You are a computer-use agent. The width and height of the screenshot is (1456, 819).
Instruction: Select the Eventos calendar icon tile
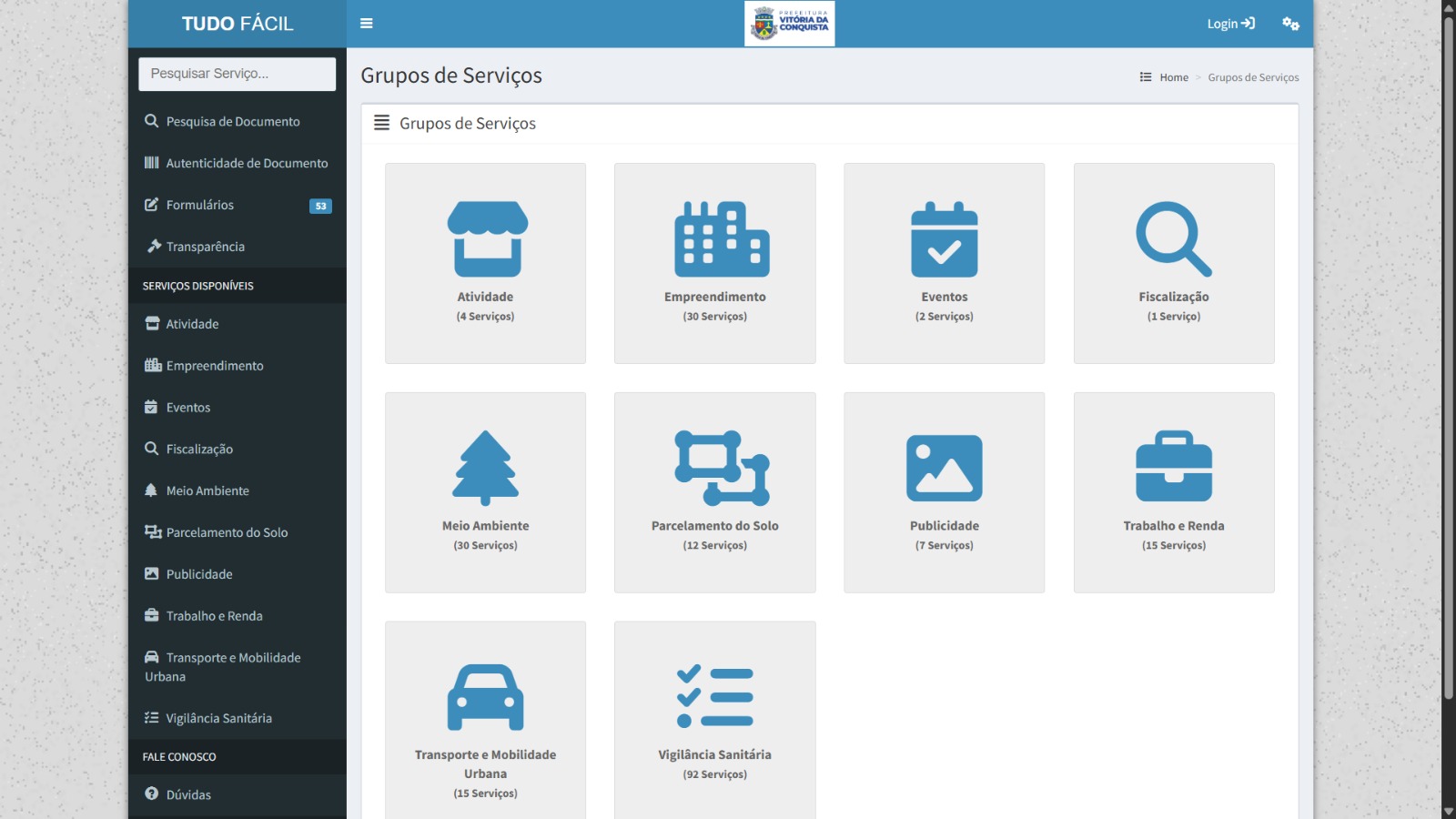tap(944, 239)
